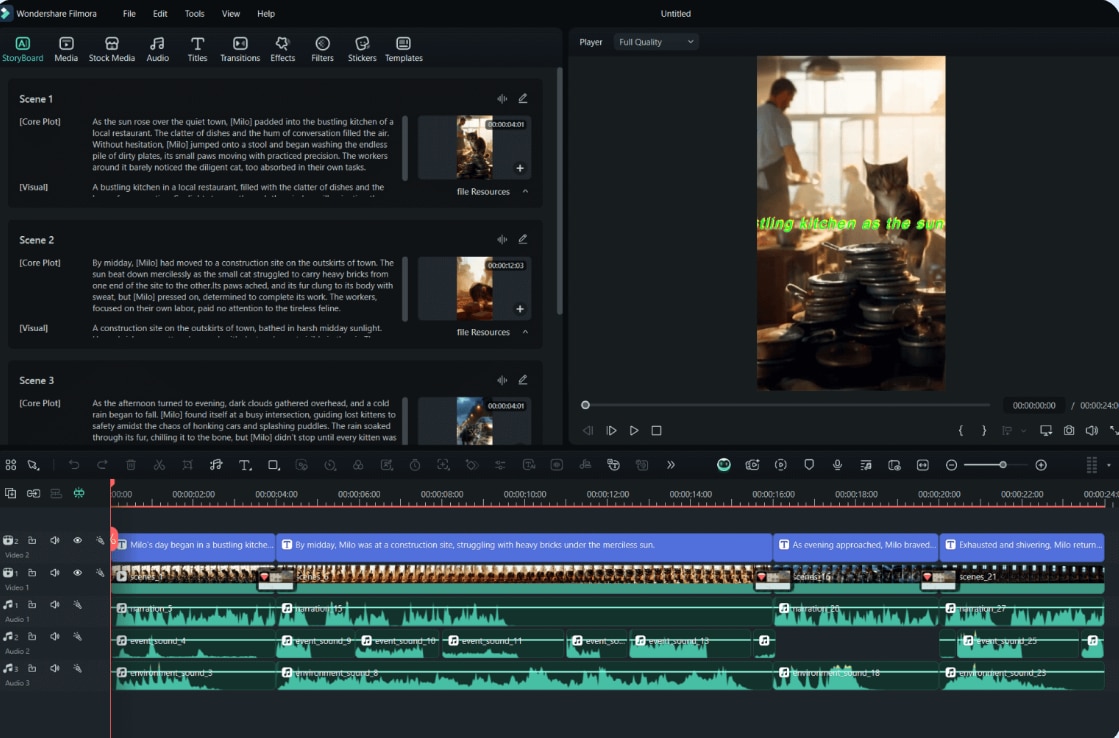This screenshot has width=1119, height=738.
Task: Click the delete trash icon
Action: click(131, 465)
